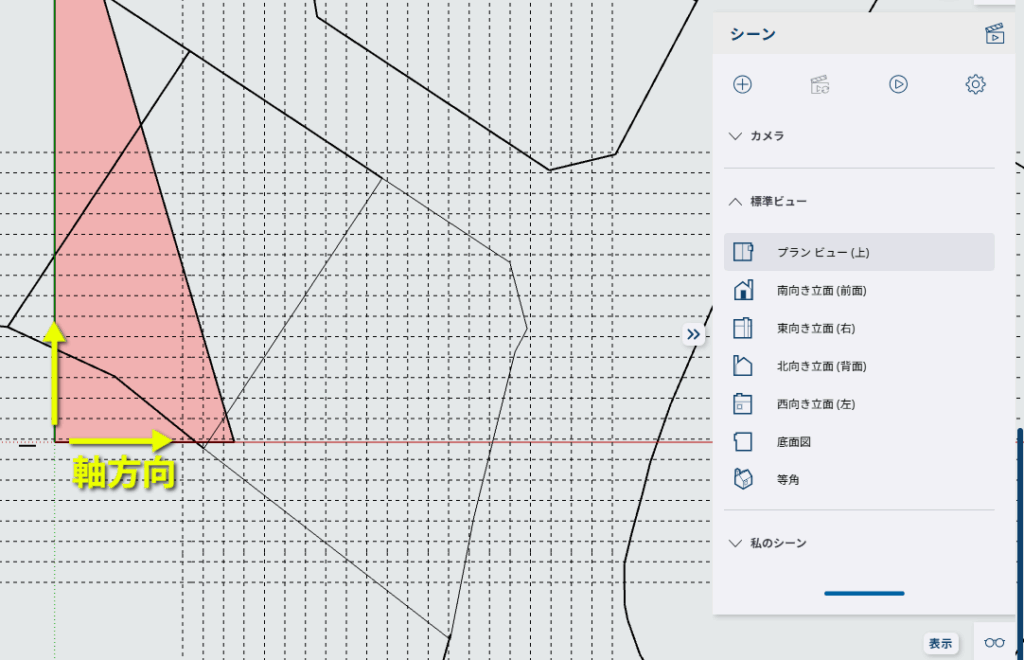Select 西向き立面 (左) view
The width and height of the screenshot is (1024, 660).
(859, 403)
